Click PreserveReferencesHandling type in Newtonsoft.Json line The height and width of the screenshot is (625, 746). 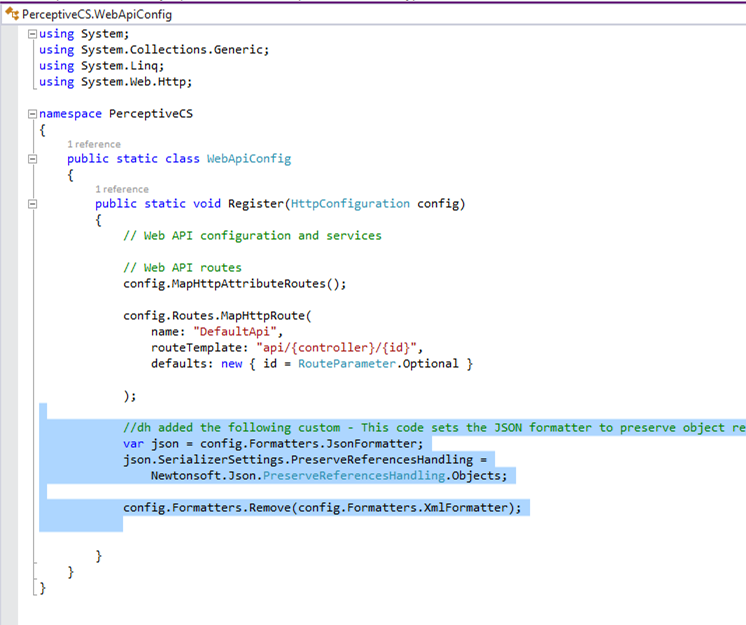click(x=354, y=476)
